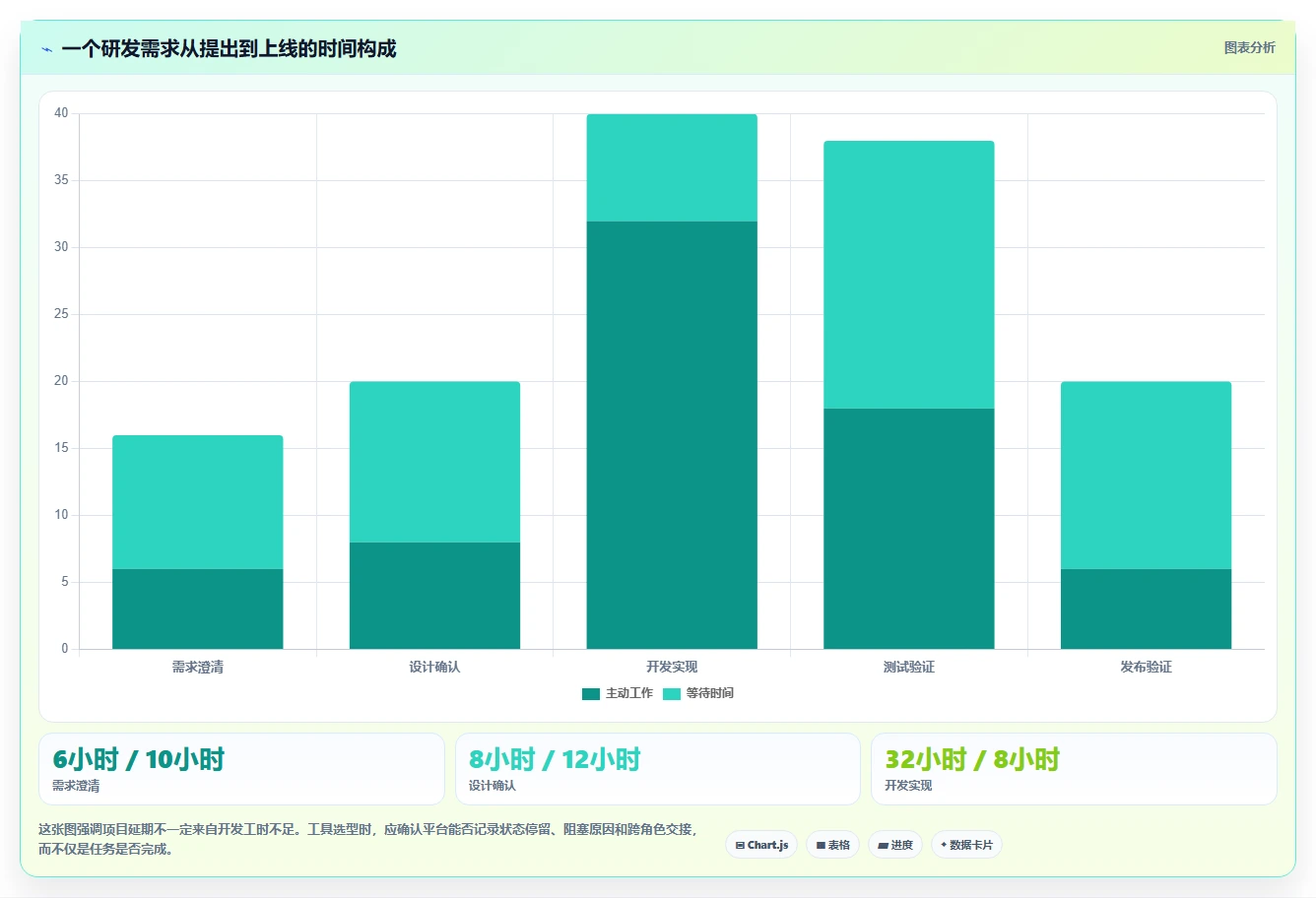Click the 需求澄清 x-axis label
The width and height of the screenshot is (1316, 898).
198,667
